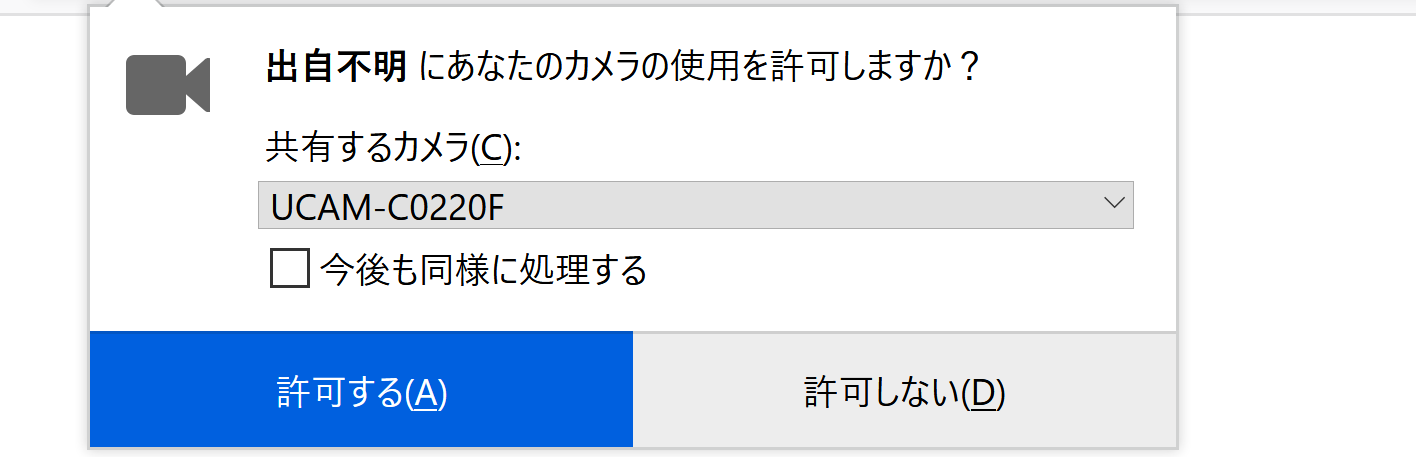Click the dropdown chevron arrow for camera list
This screenshot has height=457, width=1416.
[1114, 203]
